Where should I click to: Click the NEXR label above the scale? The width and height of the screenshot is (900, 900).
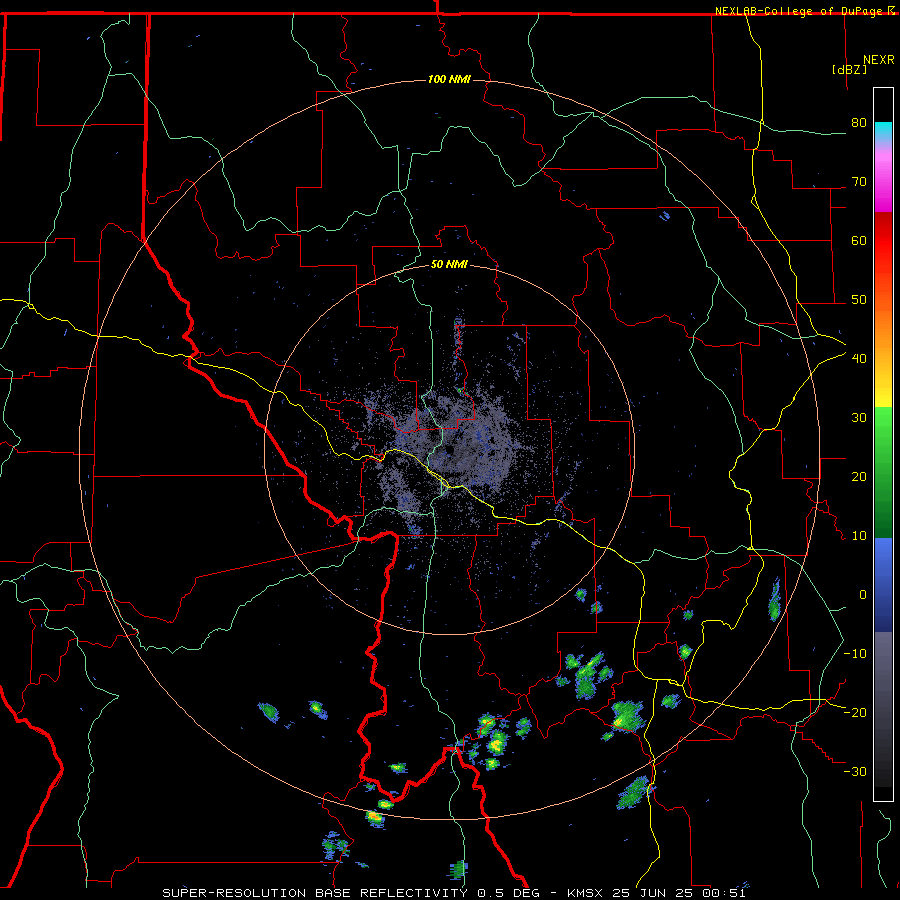click(x=878, y=60)
